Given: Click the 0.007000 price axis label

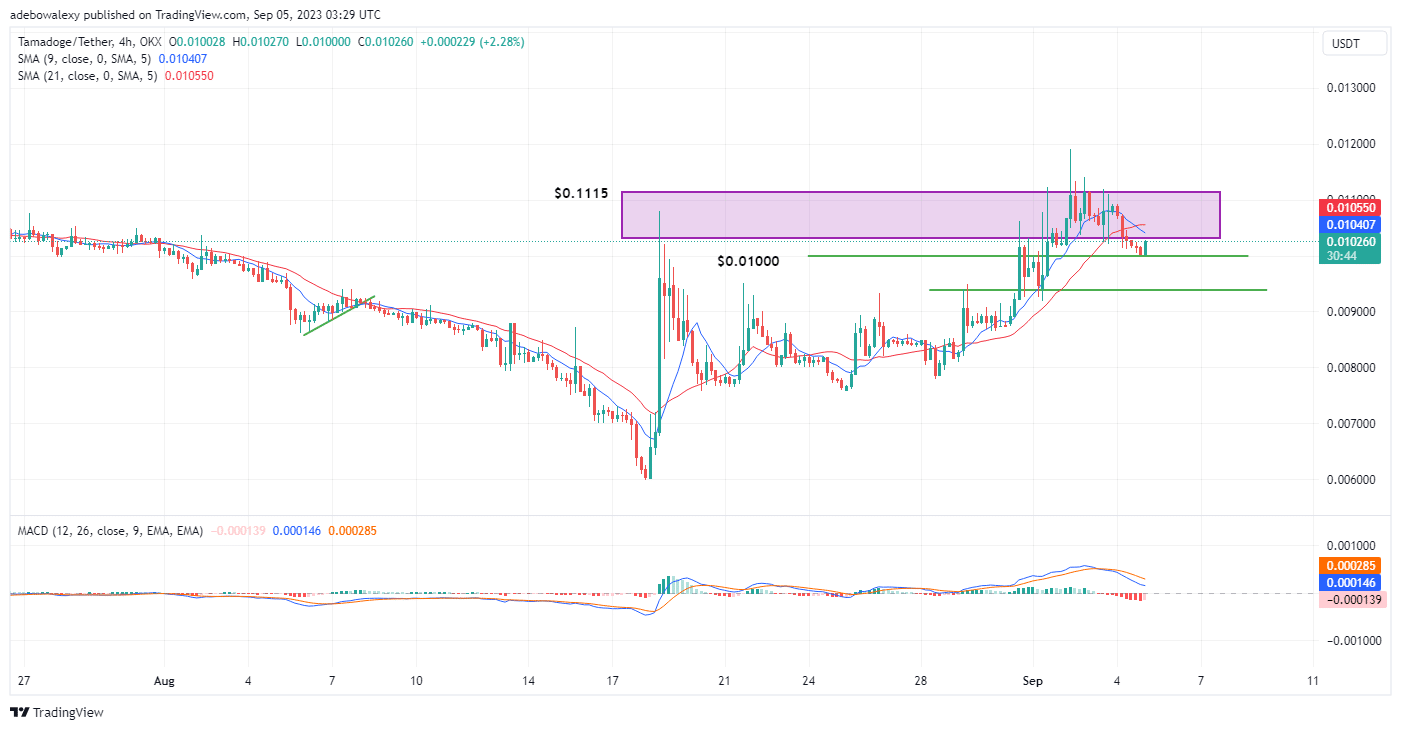Looking at the screenshot, I should point(1352,424).
